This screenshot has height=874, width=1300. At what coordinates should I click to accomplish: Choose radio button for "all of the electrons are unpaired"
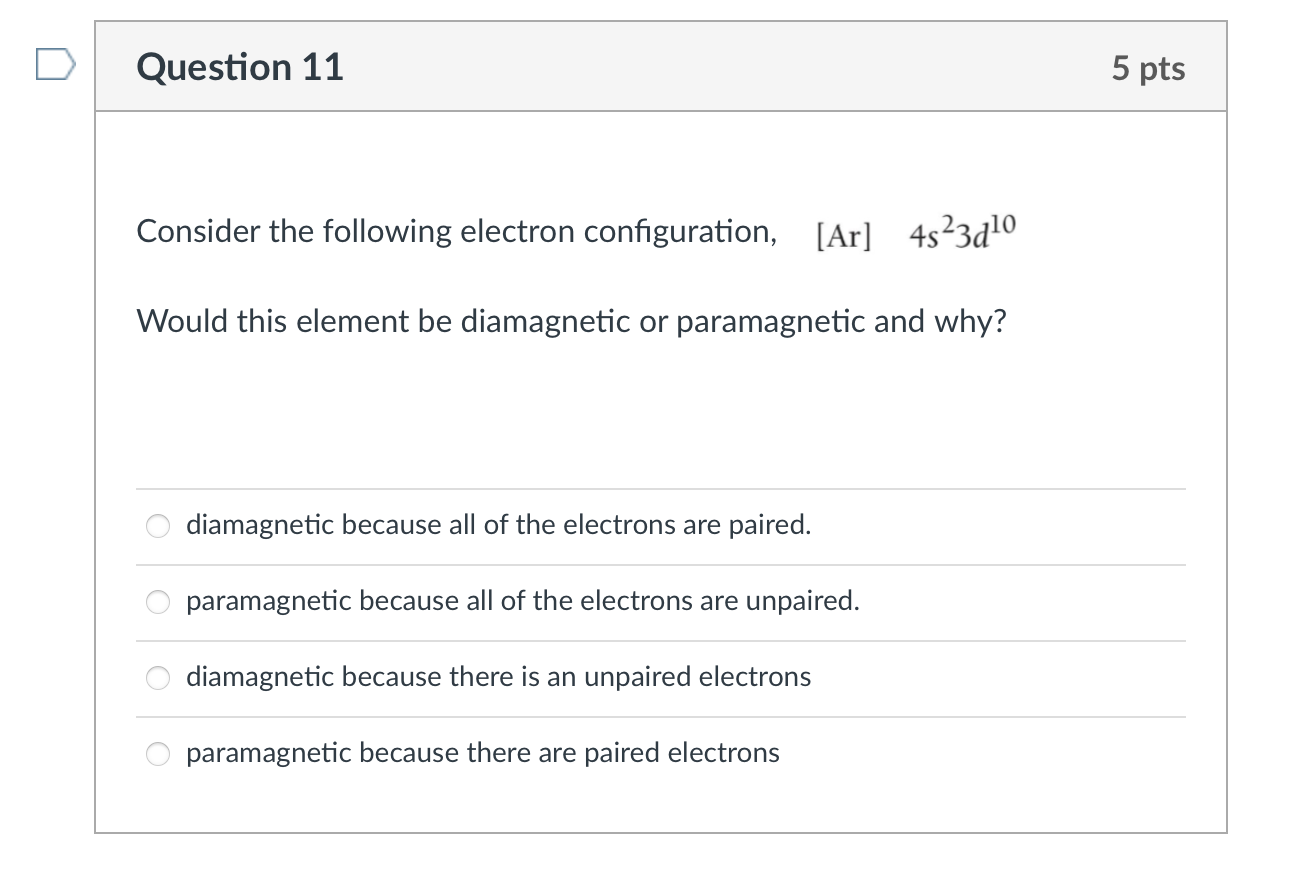coord(159,602)
